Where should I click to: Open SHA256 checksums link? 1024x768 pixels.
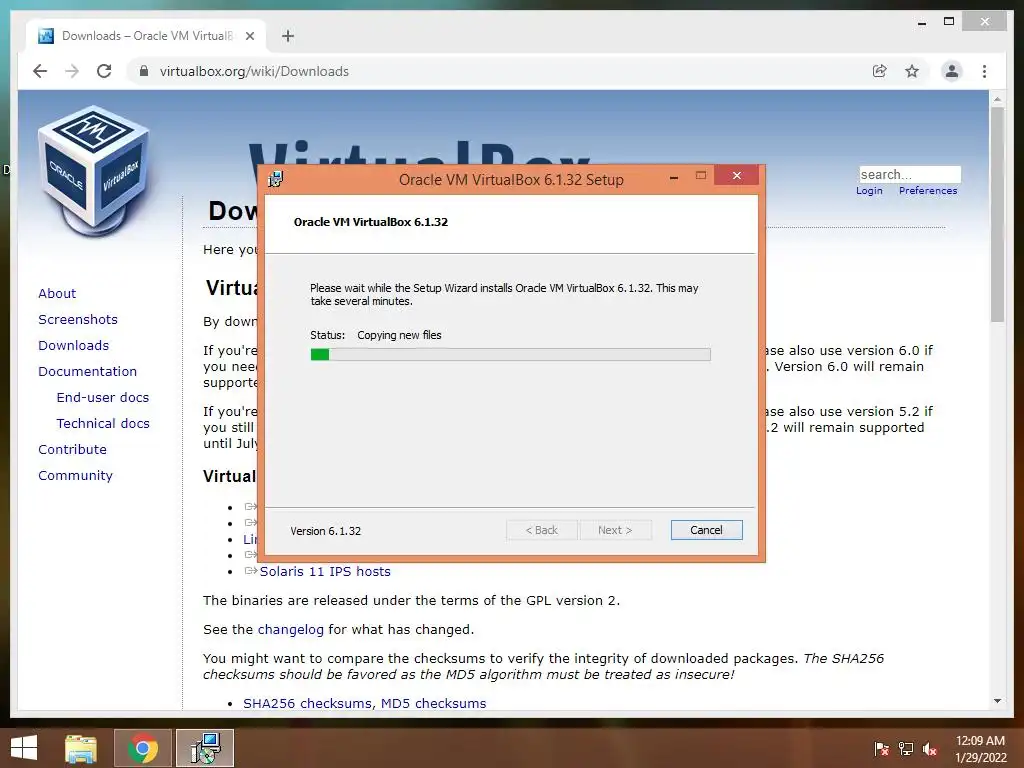[x=308, y=703]
